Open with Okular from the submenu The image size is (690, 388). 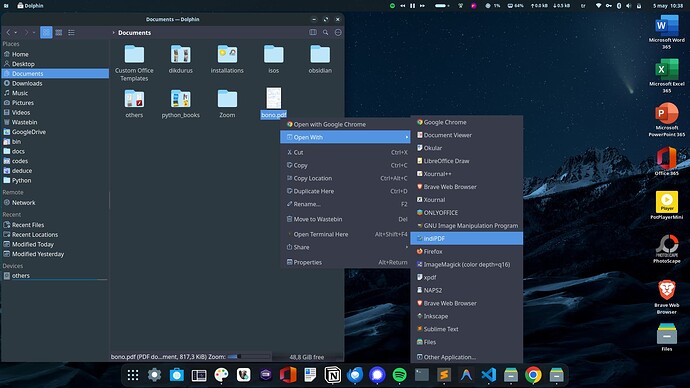pyautogui.click(x=466, y=148)
